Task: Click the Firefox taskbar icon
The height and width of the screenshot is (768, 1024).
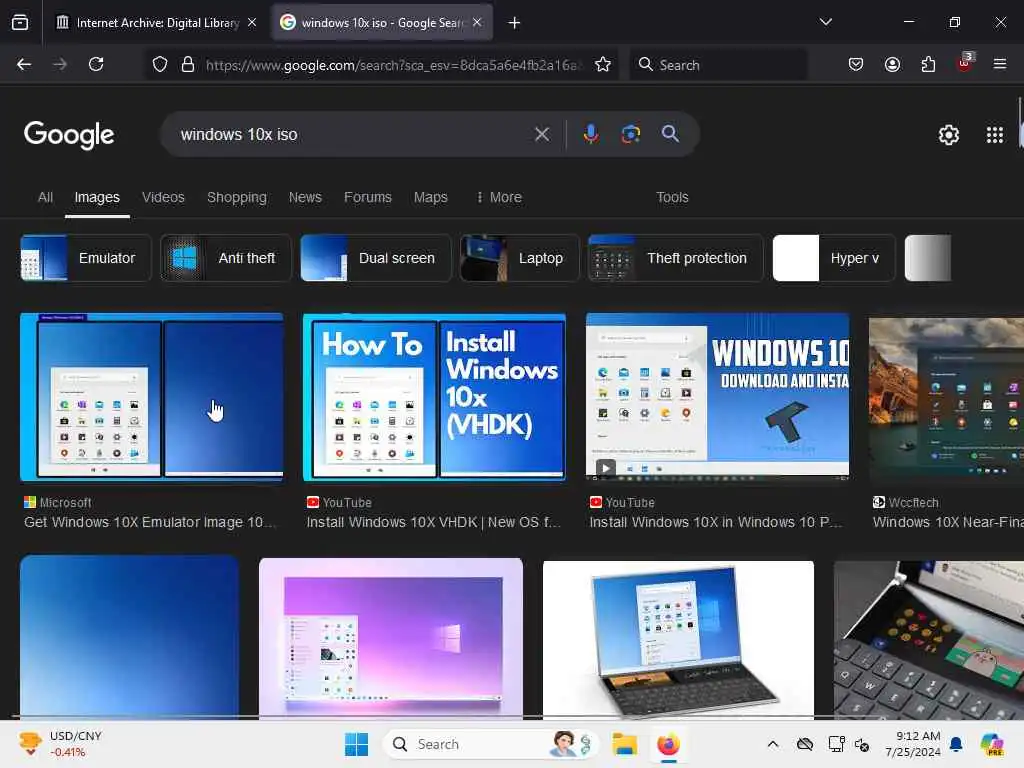Action: tap(668, 744)
